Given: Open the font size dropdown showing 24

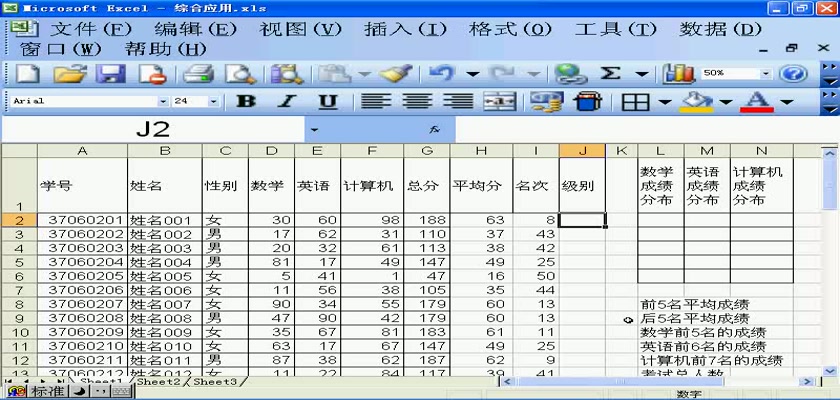Looking at the screenshot, I should click(213, 101).
